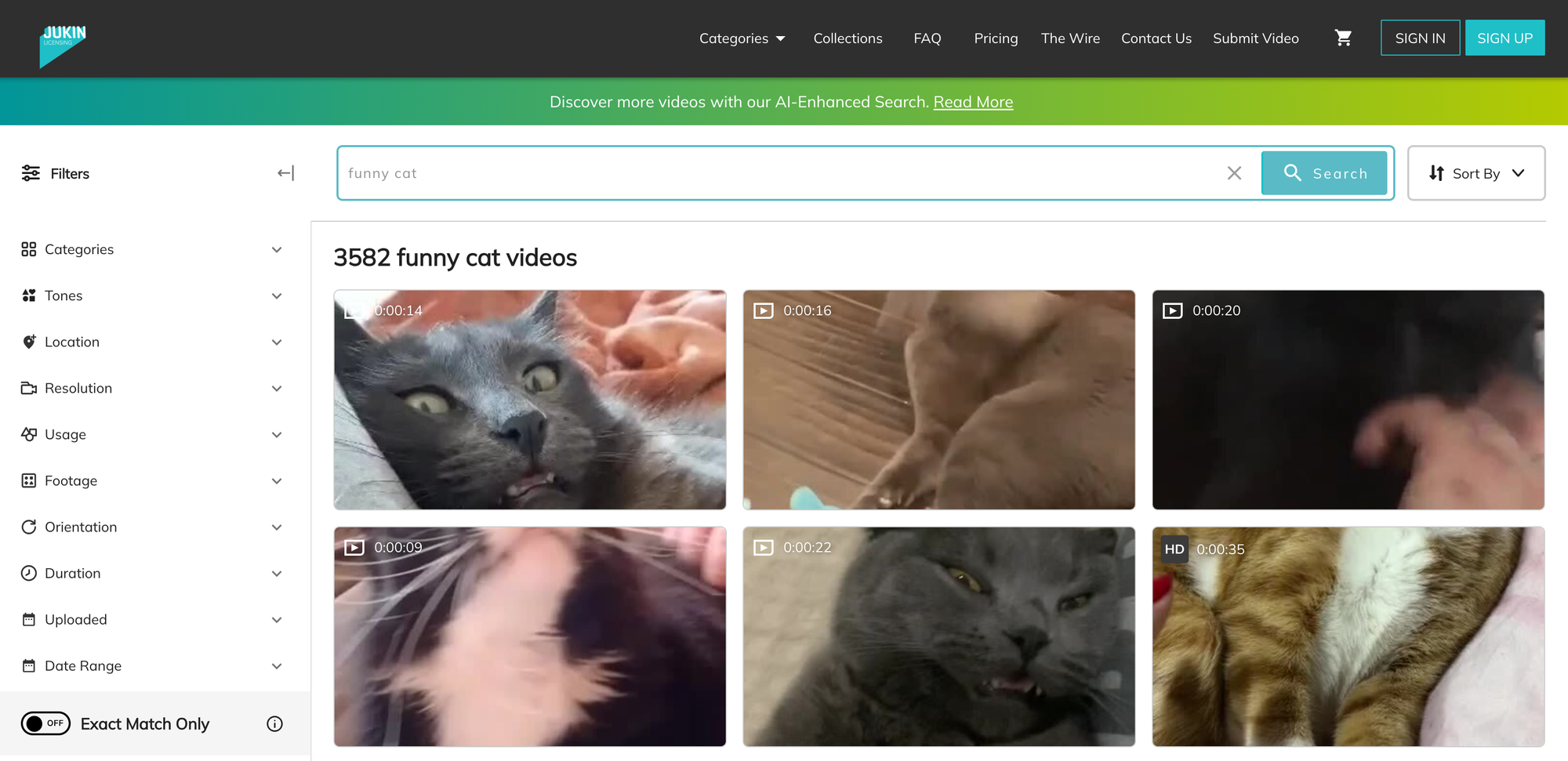
Task: Follow the Read More link in banner
Action: coord(973,102)
